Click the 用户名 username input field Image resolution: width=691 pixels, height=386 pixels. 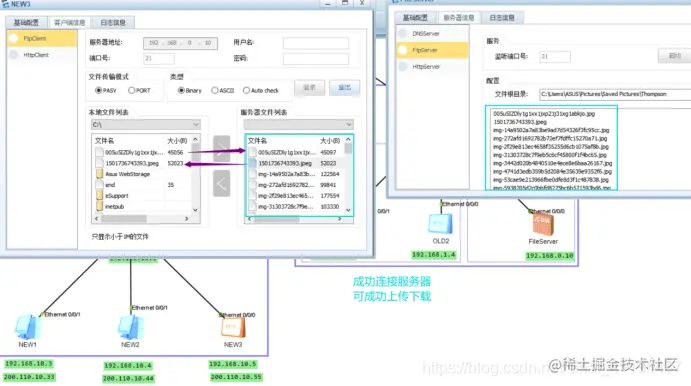[x=316, y=43]
